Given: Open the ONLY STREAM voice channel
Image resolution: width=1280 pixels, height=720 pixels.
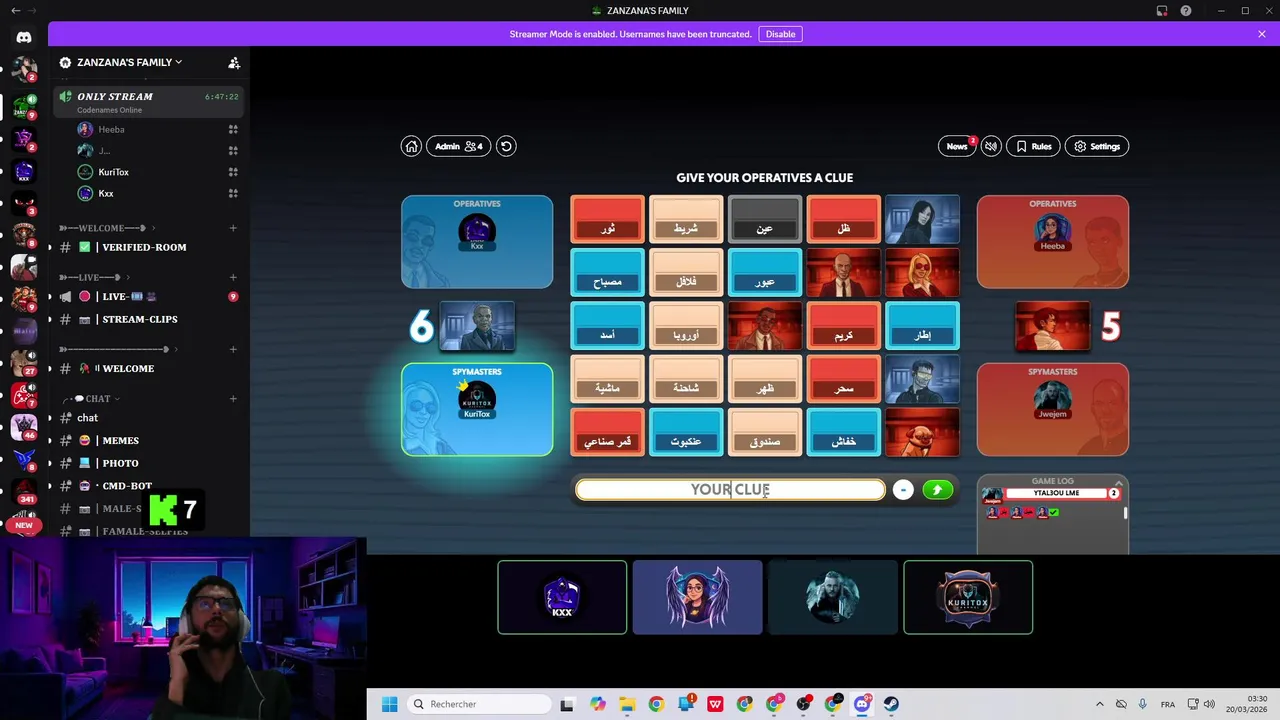Looking at the screenshot, I should pyautogui.click(x=149, y=102).
